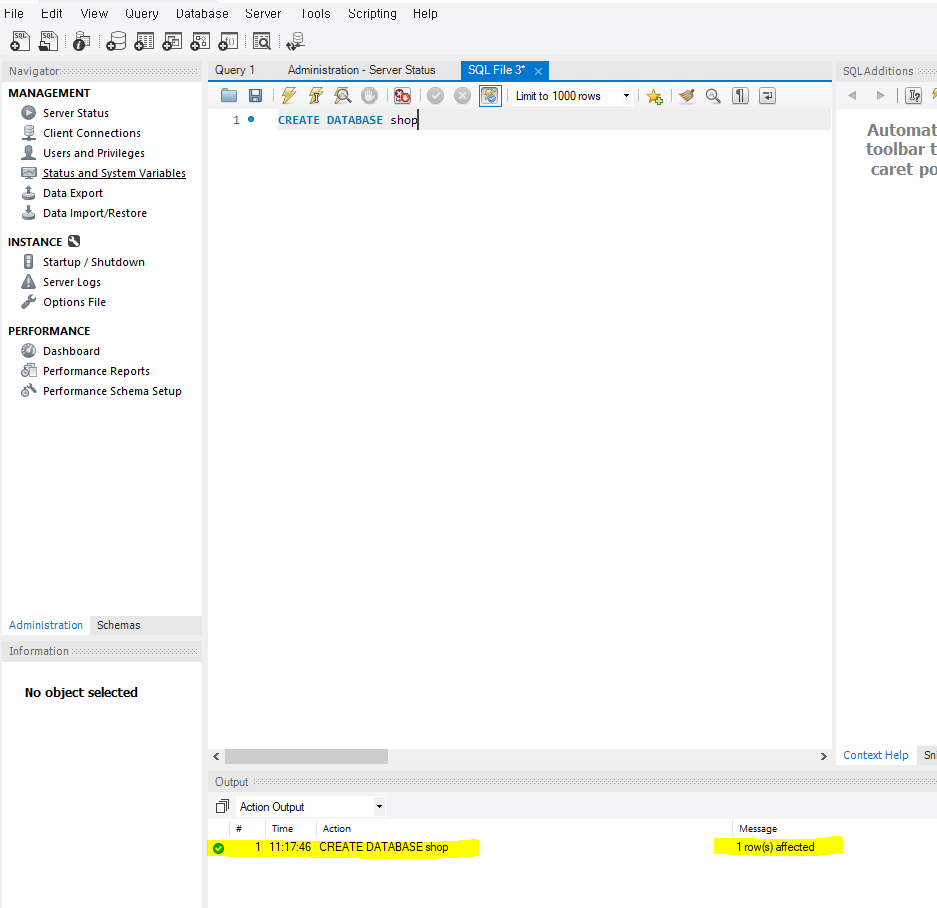Save script to file disk icon
The height and width of the screenshot is (908, 937).
(255, 96)
